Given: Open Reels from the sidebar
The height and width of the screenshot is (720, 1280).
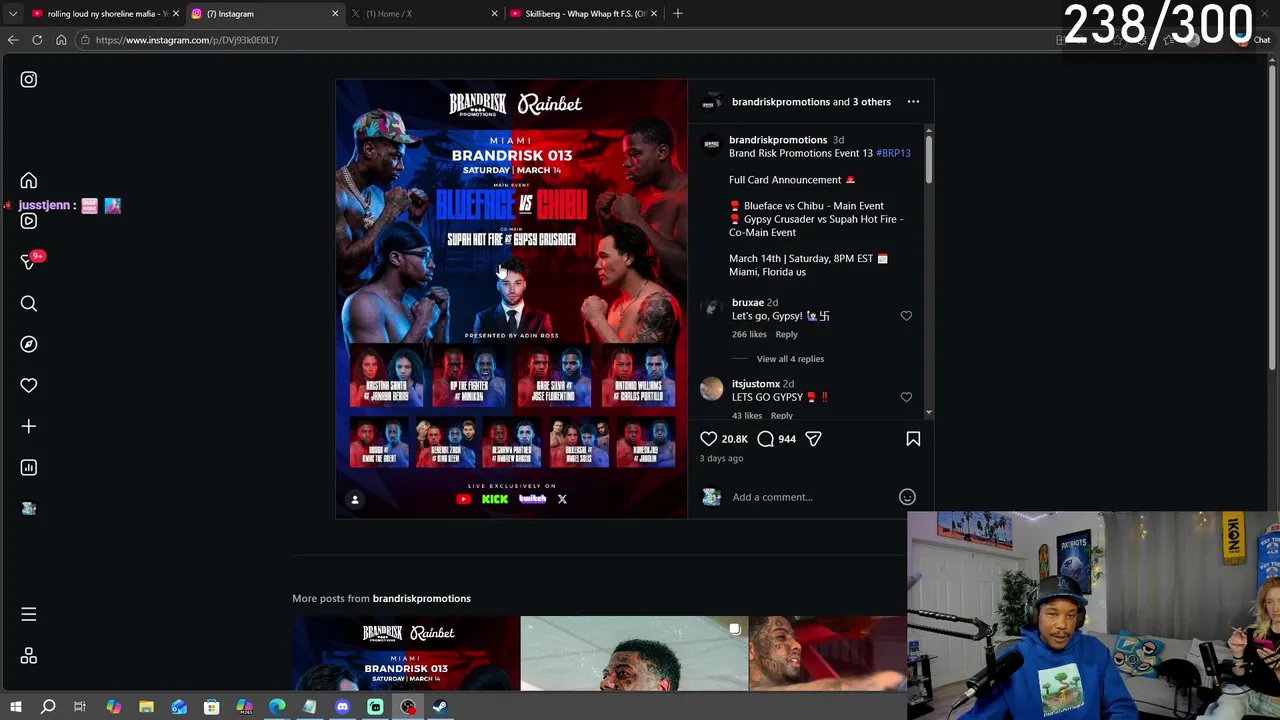Looking at the screenshot, I should point(29,221).
